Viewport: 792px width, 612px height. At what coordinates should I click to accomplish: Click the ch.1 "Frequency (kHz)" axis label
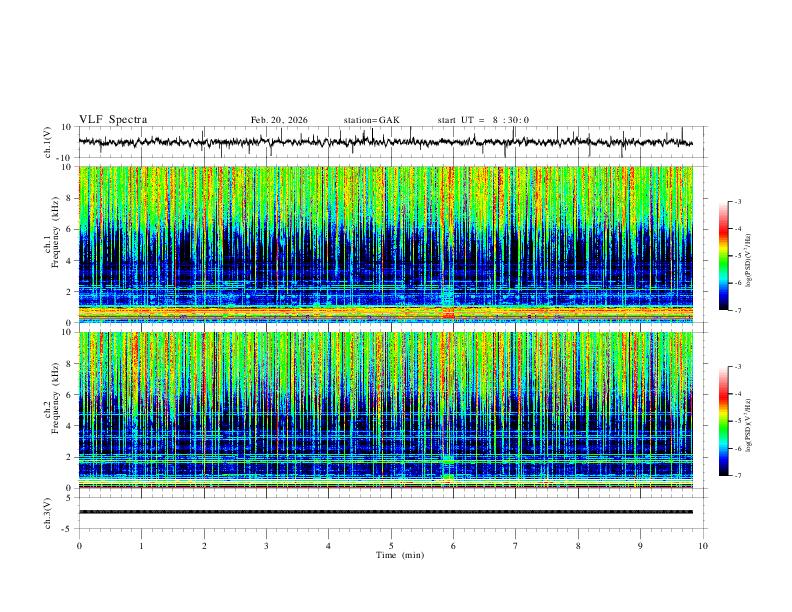(55, 232)
